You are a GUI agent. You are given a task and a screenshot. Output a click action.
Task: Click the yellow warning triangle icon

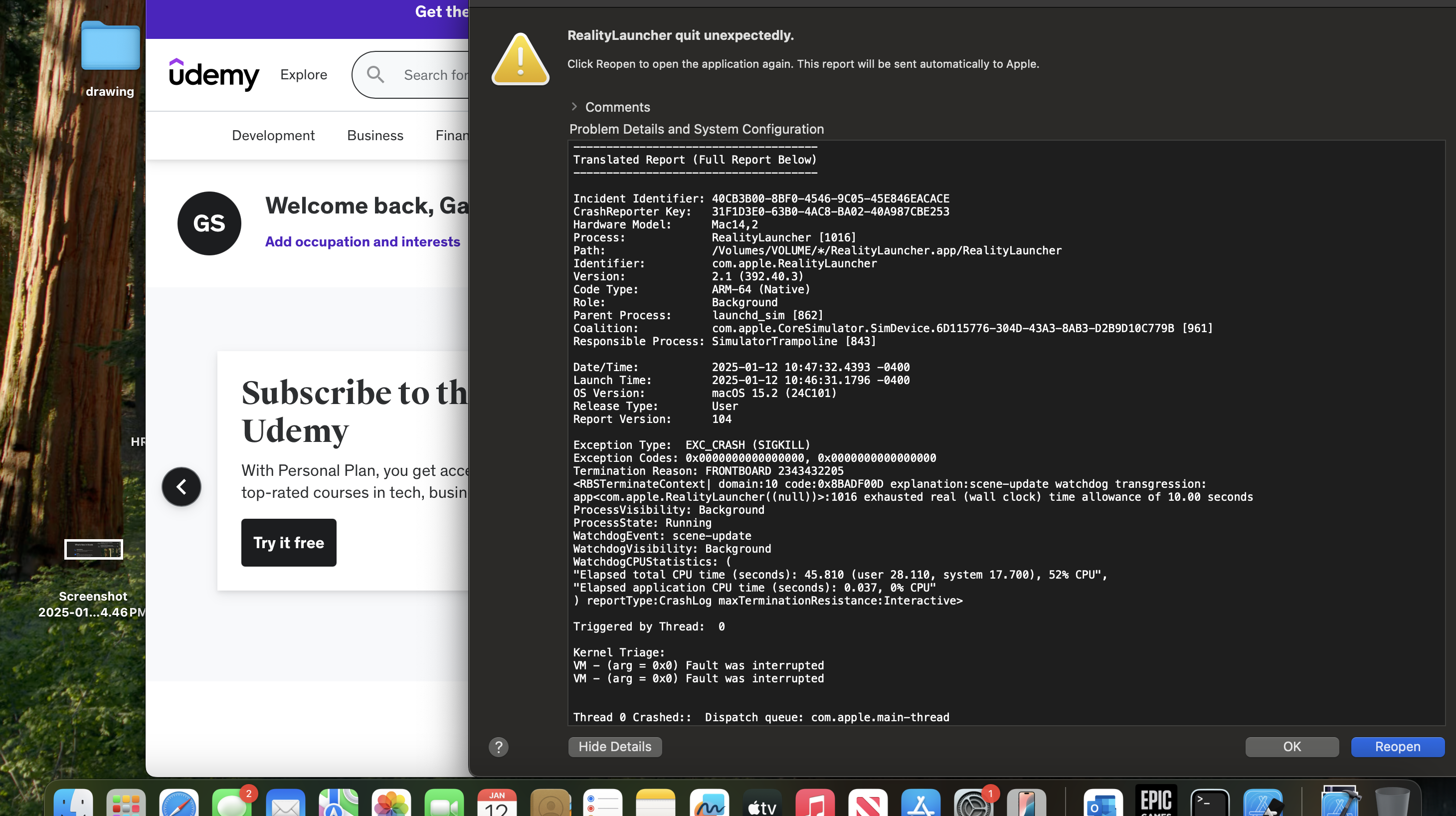pyautogui.click(x=520, y=59)
